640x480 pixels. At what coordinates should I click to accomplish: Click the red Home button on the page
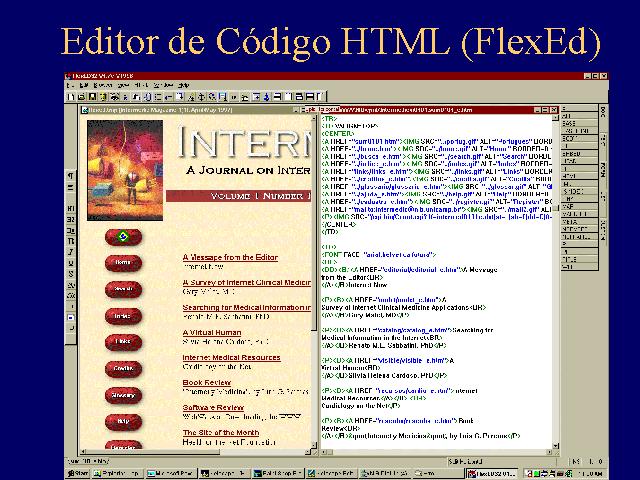pyautogui.click(x=123, y=262)
